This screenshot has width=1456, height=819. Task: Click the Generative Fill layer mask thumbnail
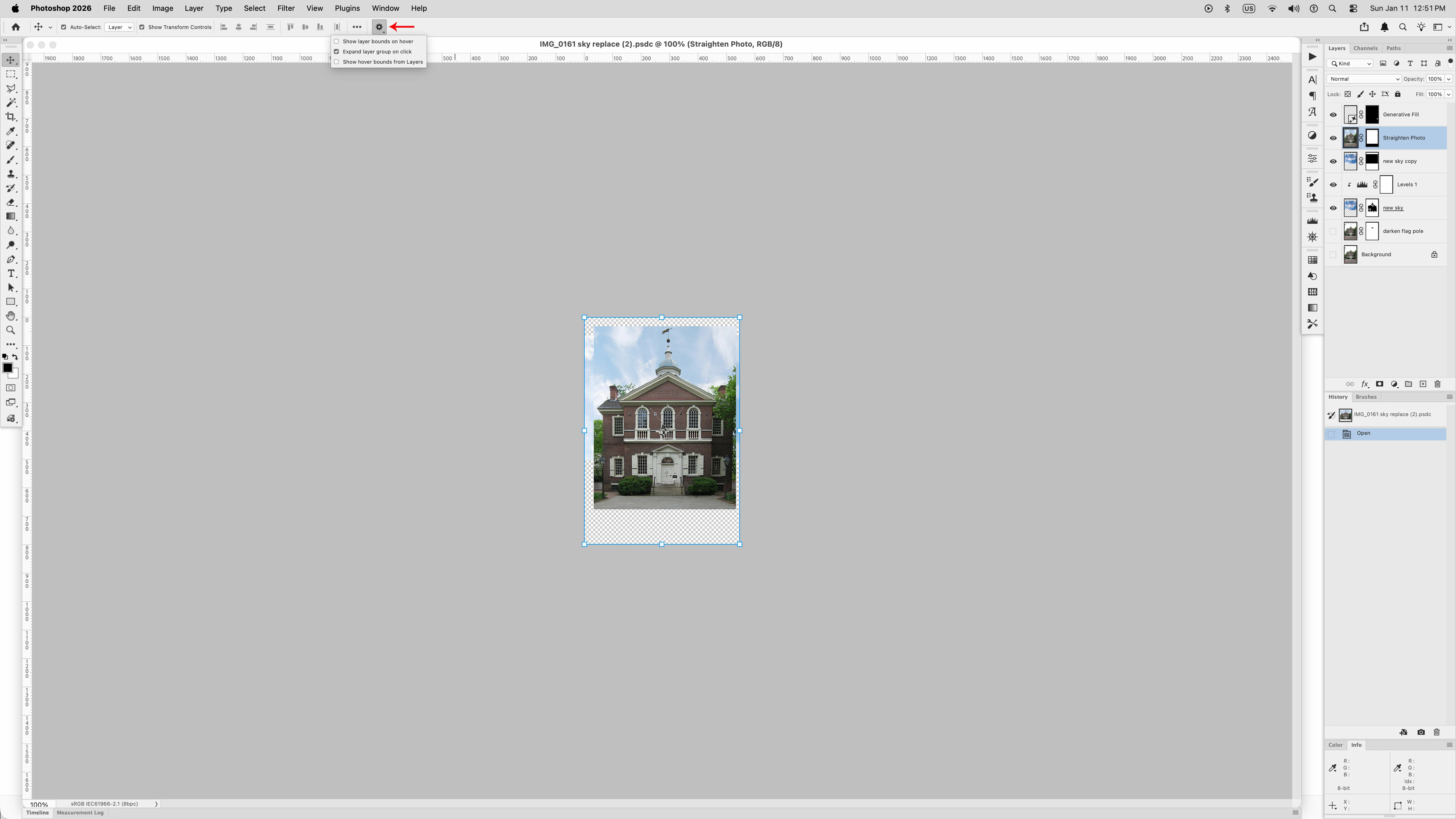tap(1372, 115)
